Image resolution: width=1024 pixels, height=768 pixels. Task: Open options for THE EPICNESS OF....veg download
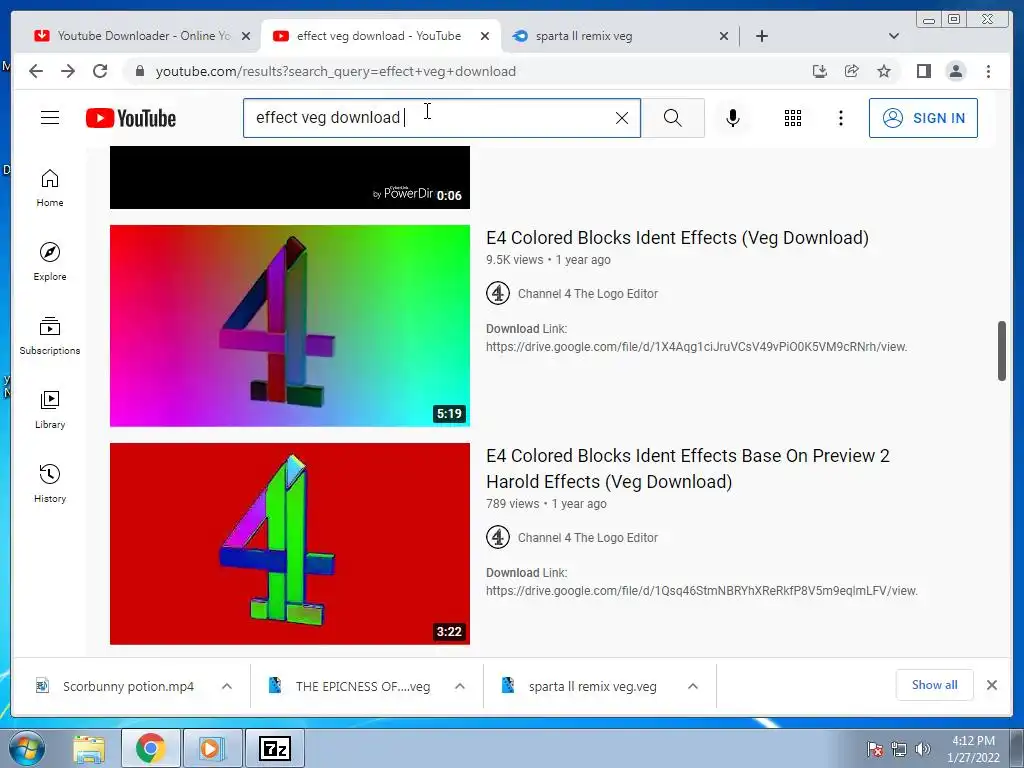tap(460, 686)
